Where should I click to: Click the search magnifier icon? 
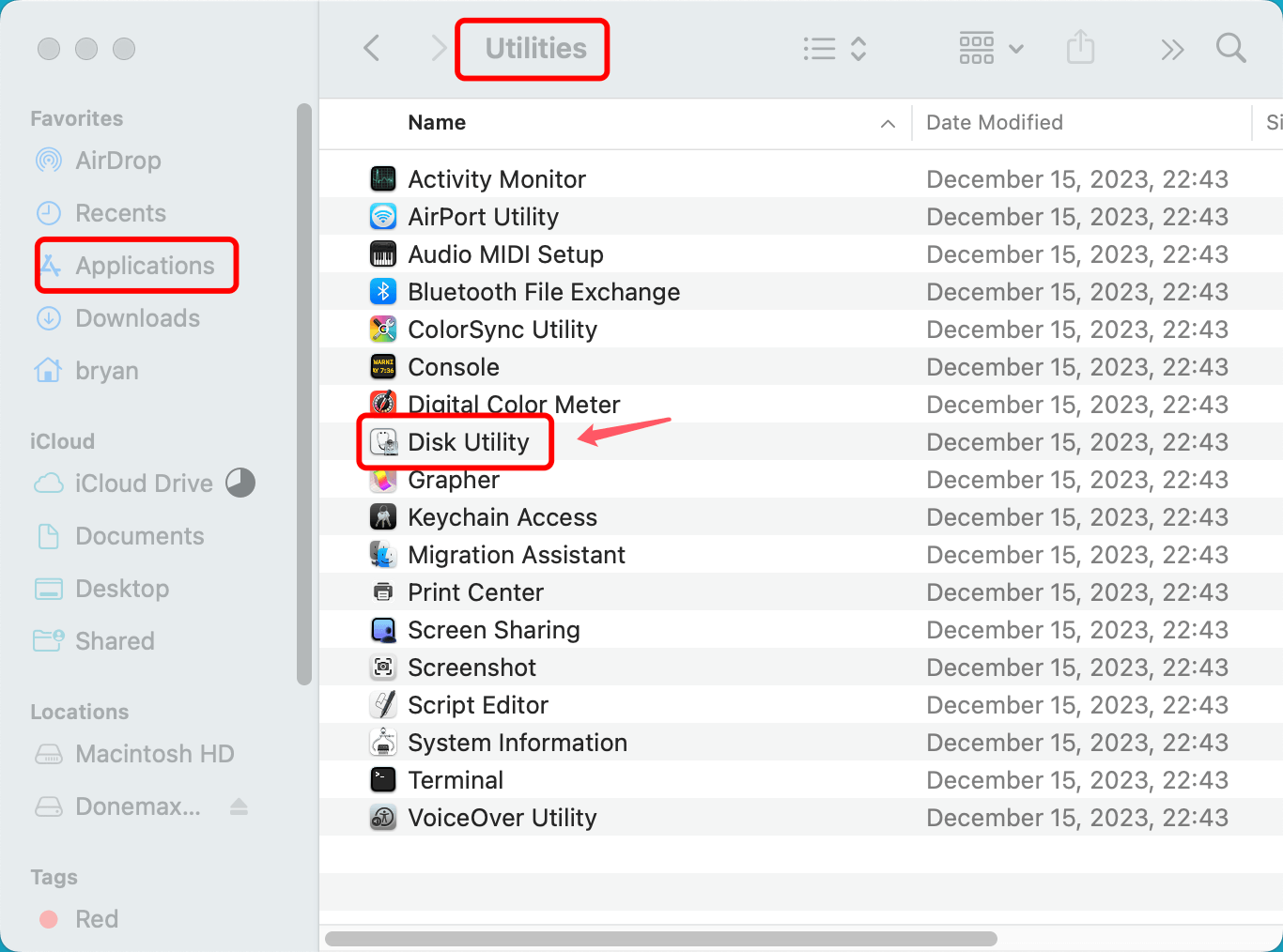(1230, 48)
